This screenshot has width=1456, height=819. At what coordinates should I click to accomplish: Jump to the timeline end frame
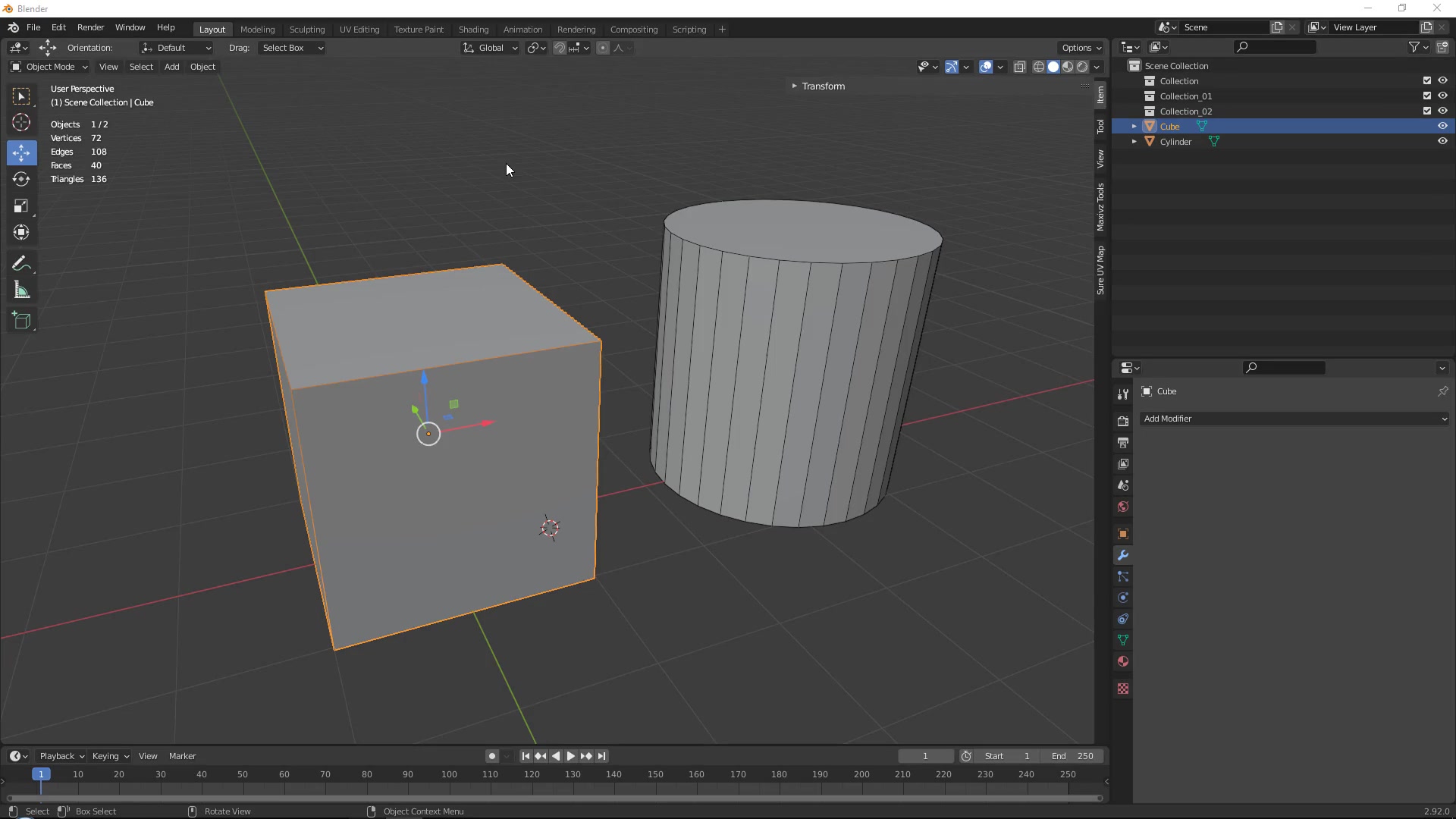click(x=601, y=756)
